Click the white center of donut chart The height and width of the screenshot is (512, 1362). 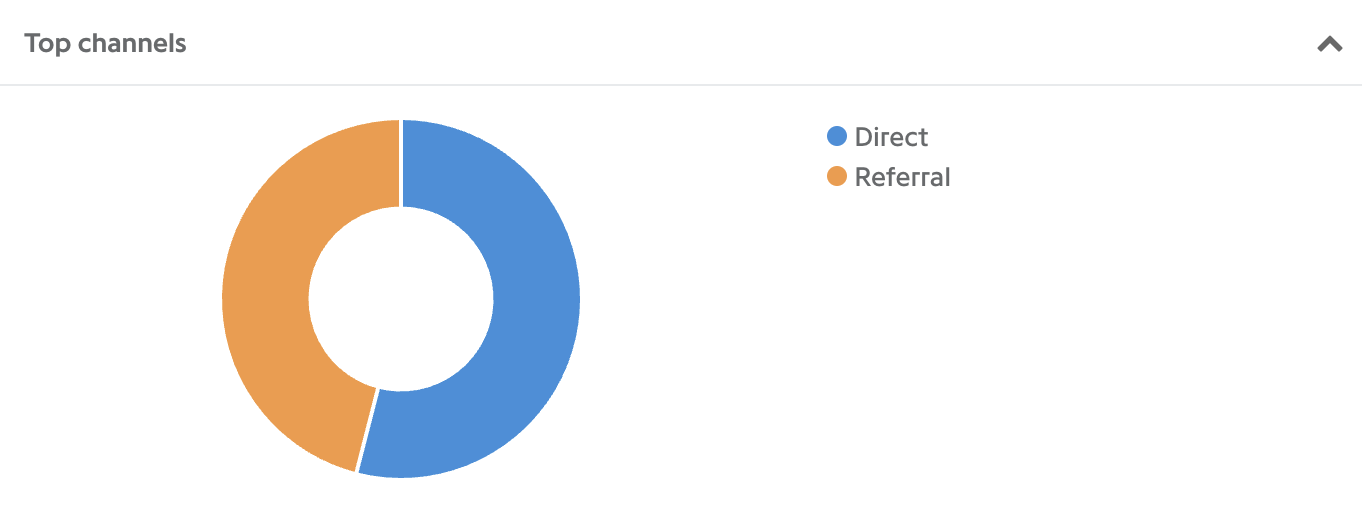(401, 299)
